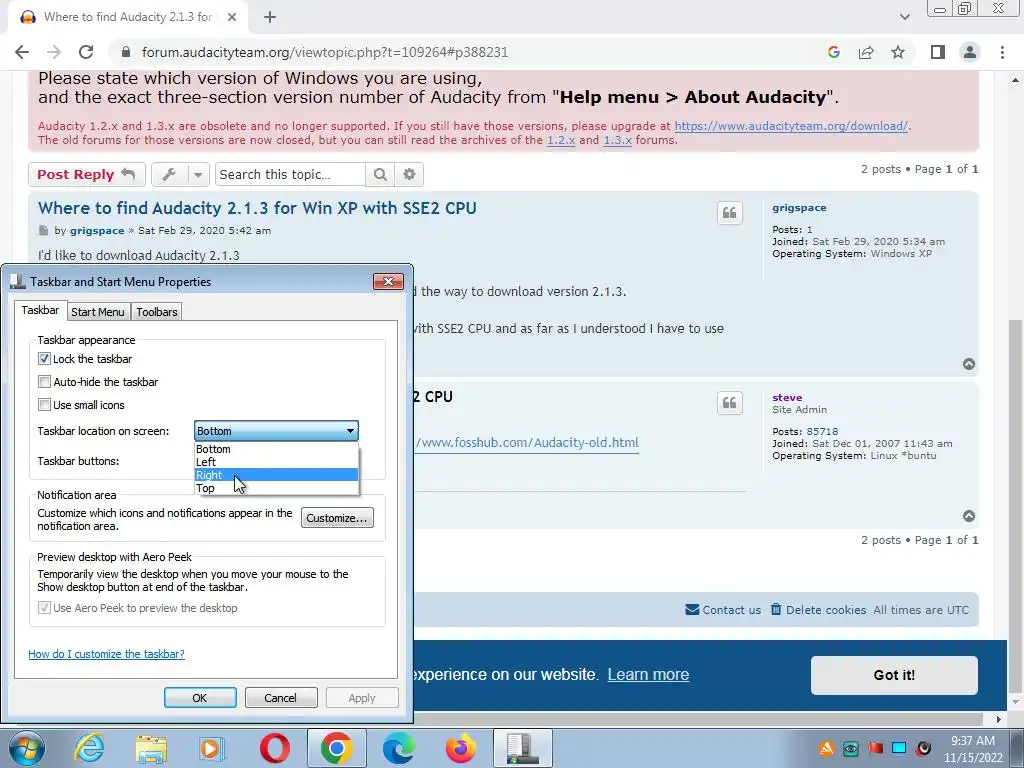Open the Learn more cookie link

648,675
